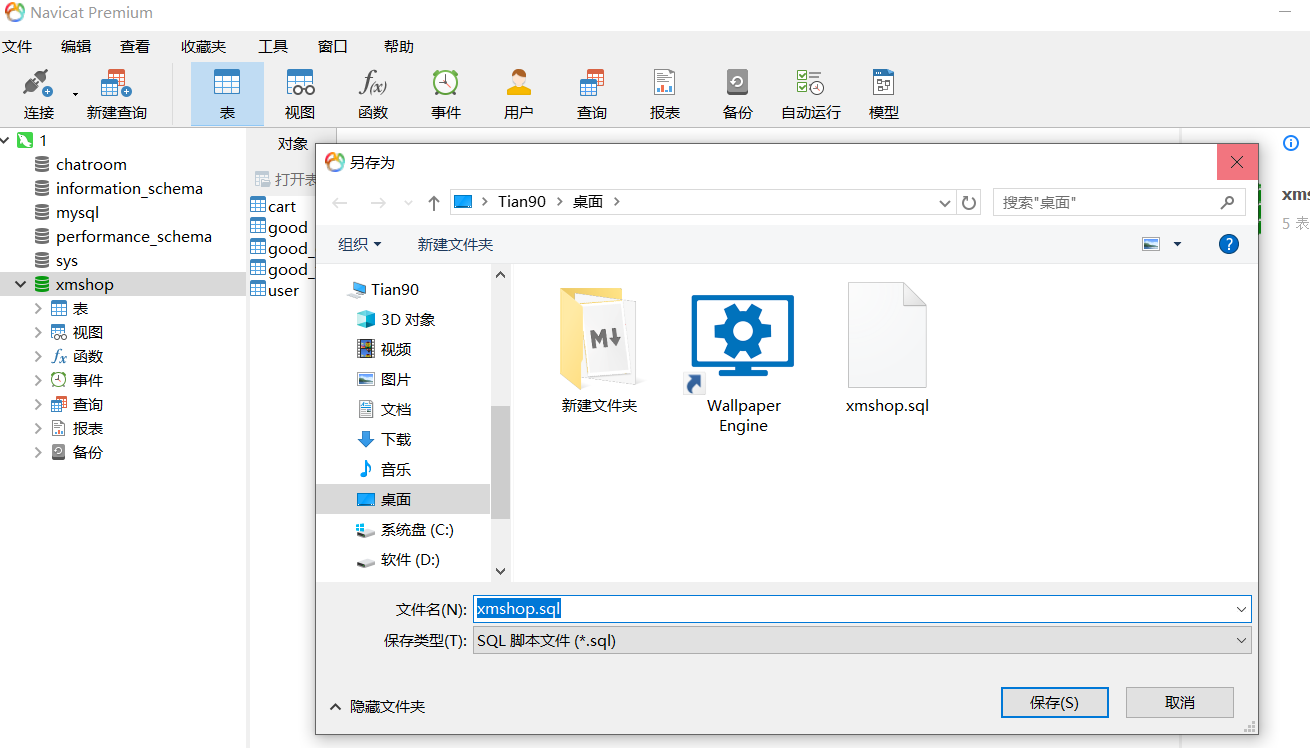Select the 用户 (Users) toolbar icon
Image resolution: width=1310 pixels, height=748 pixels.
[x=518, y=92]
